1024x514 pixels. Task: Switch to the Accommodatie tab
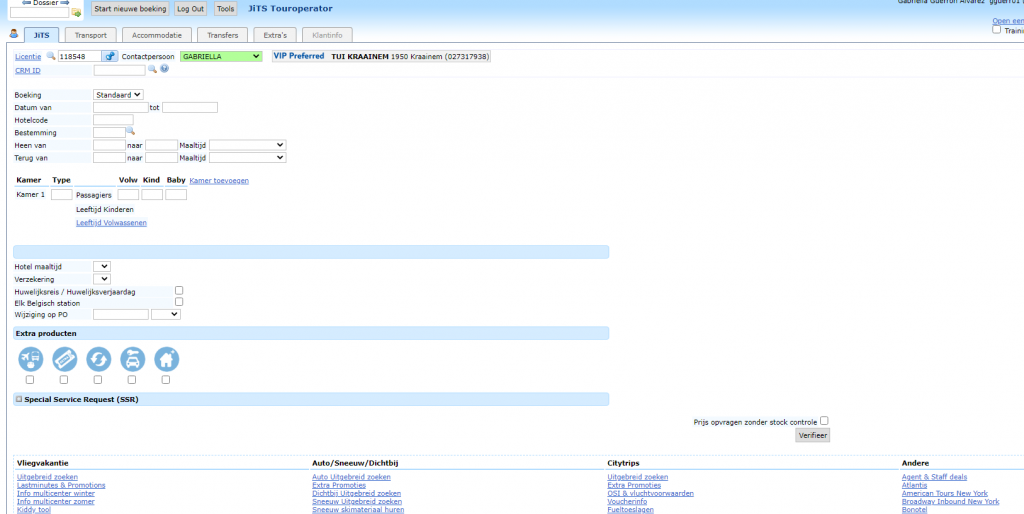pyautogui.click(x=156, y=35)
